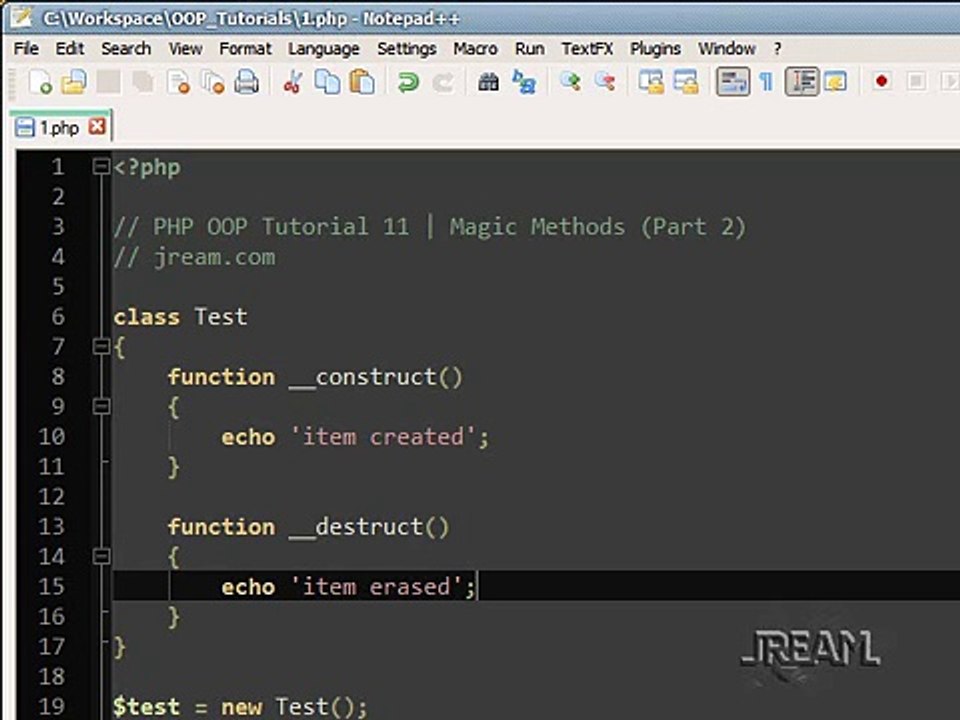Open the Plugins menu

pos(655,48)
